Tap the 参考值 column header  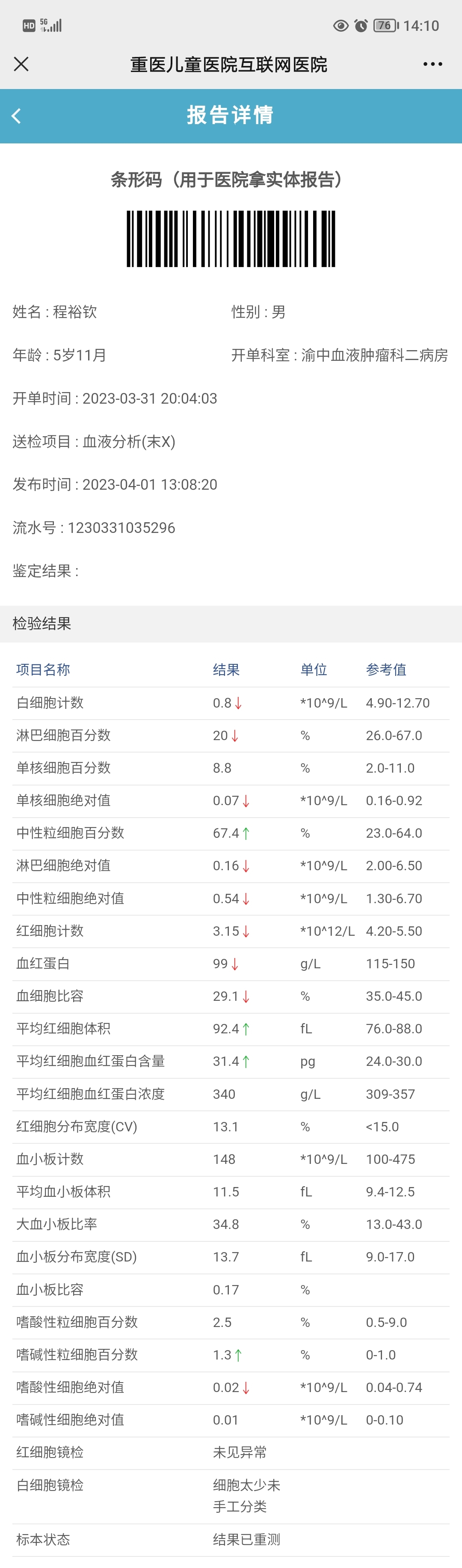pyautogui.click(x=386, y=669)
